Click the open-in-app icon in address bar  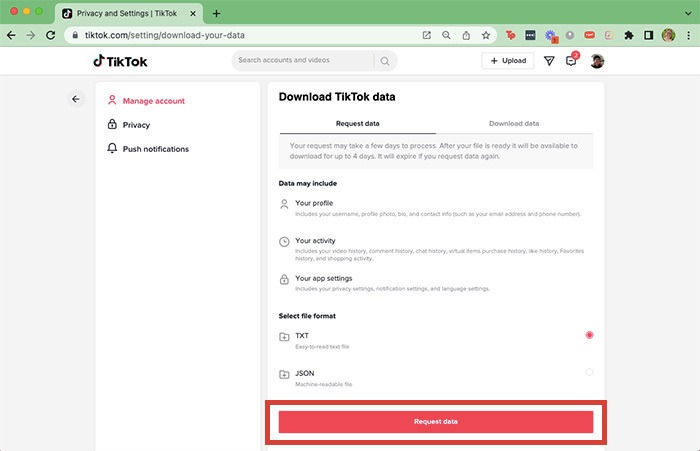[426, 35]
